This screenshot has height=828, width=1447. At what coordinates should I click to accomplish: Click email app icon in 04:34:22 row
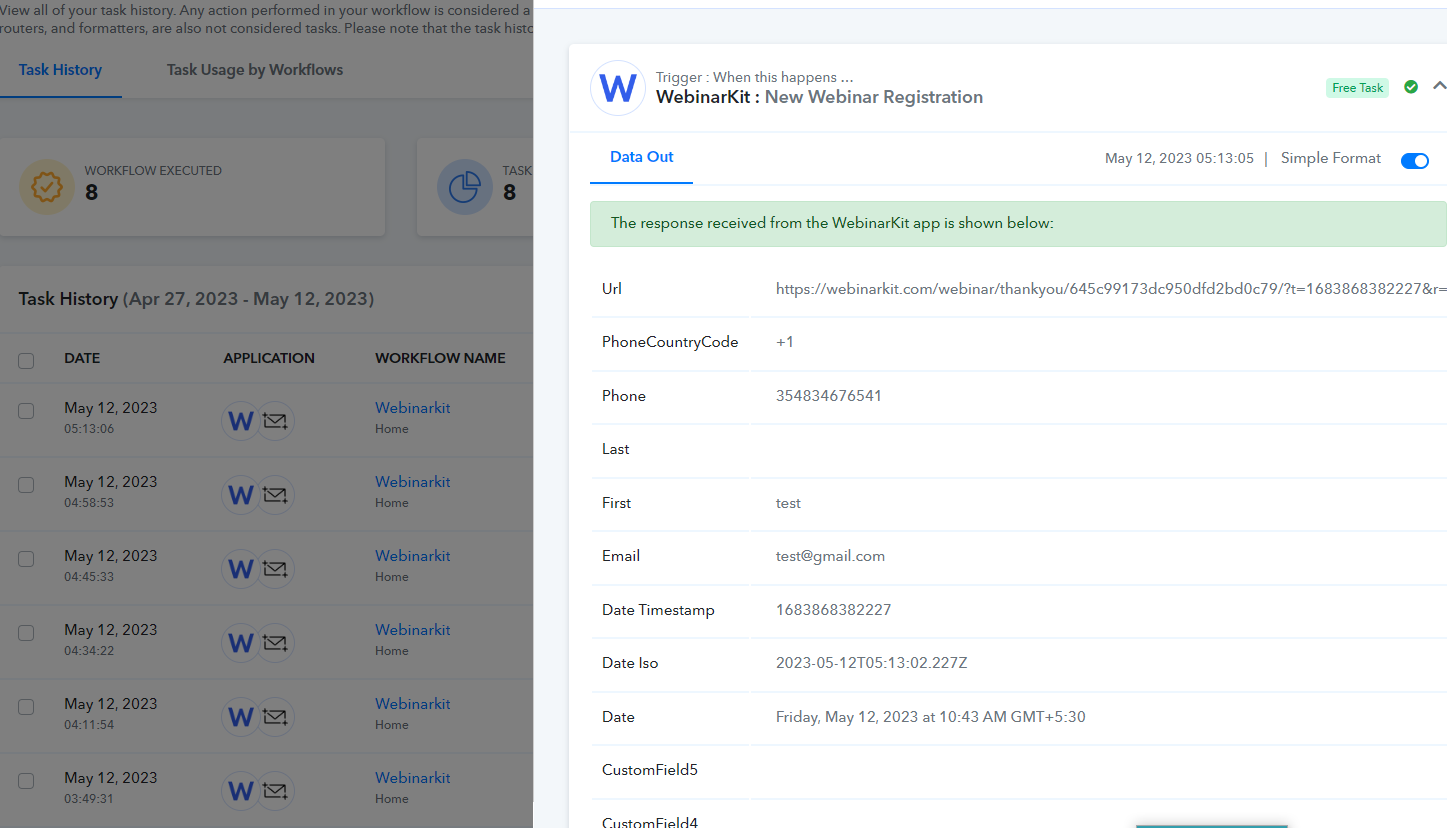pyautogui.click(x=275, y=643)
